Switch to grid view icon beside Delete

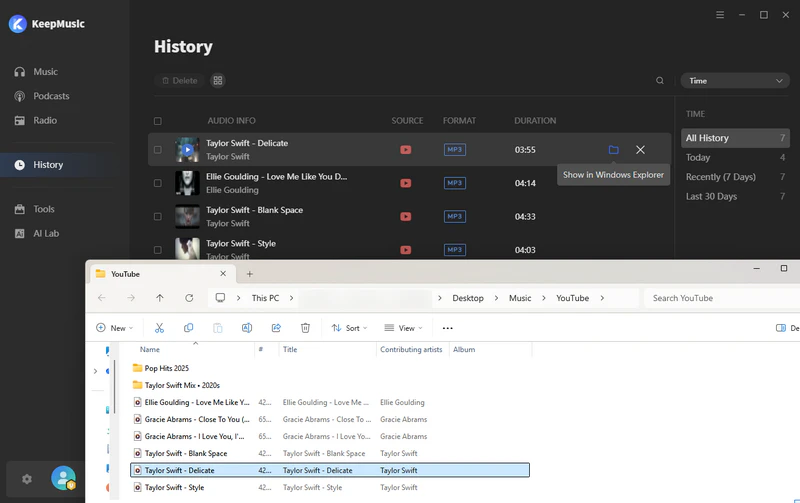coord(218,81)
